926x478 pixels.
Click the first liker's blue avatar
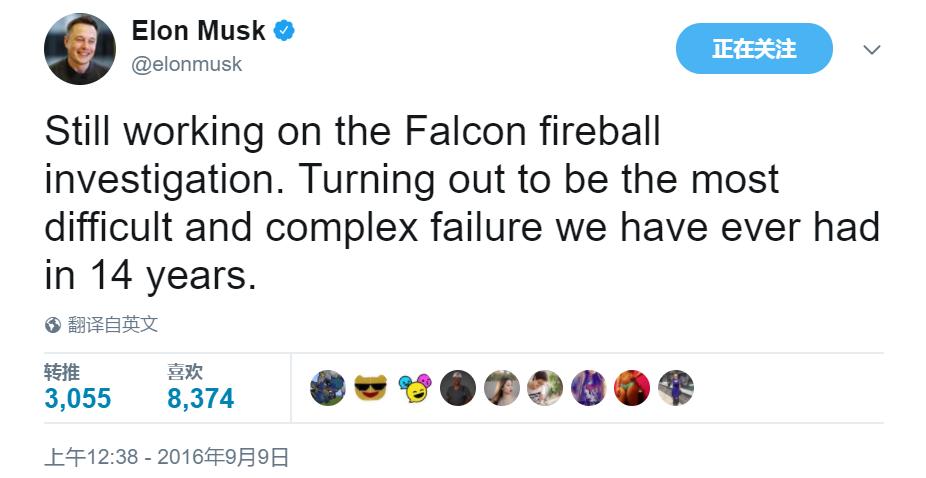pos(327,388)
